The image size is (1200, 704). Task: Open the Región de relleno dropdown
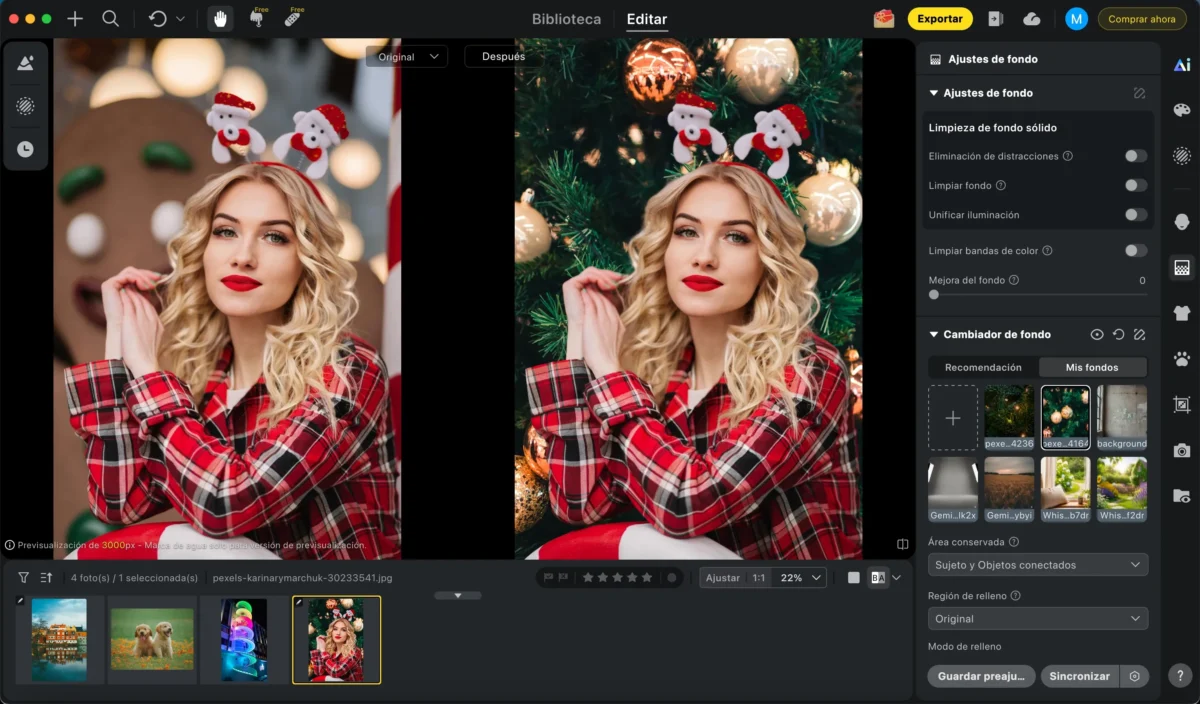tap(1037, 619)
